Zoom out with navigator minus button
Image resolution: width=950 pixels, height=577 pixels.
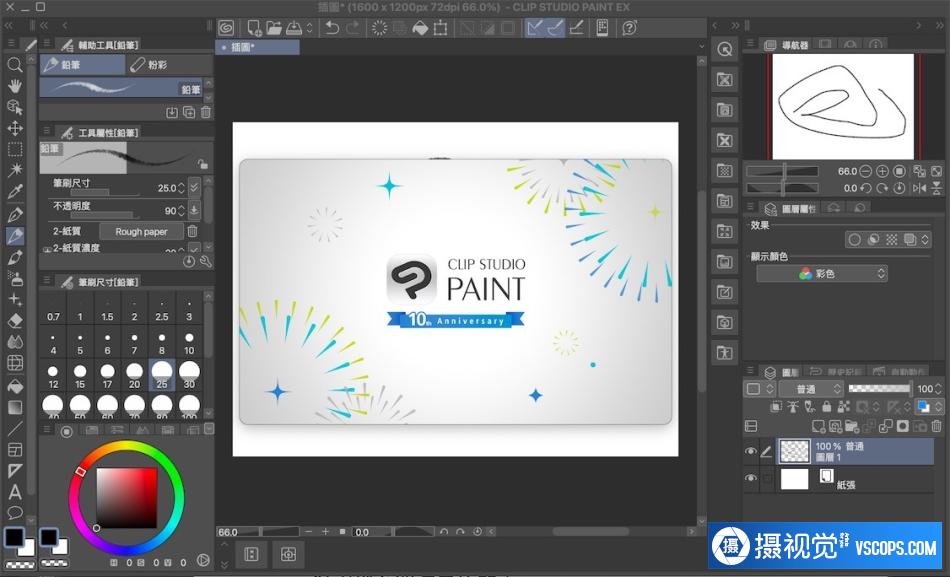[866, 172]
